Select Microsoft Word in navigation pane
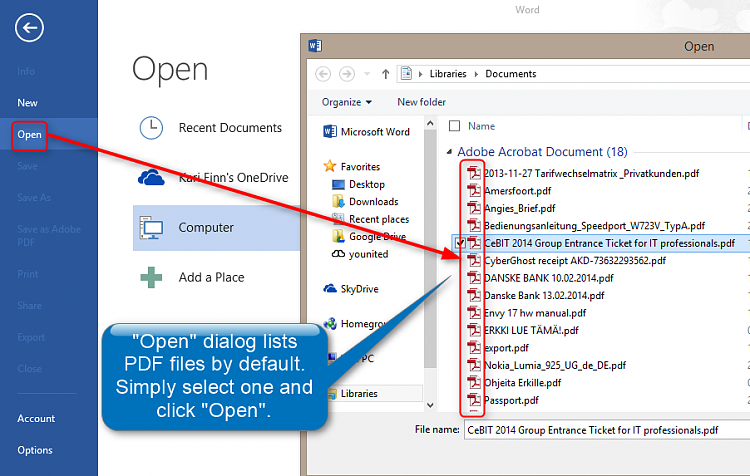The width and height of the screenshot is (750, 476). point(366,132)
